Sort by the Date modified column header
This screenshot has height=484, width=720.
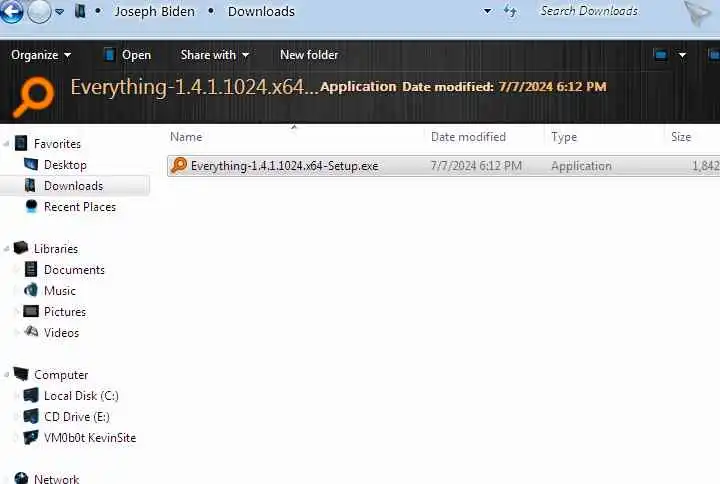[468, 137]
